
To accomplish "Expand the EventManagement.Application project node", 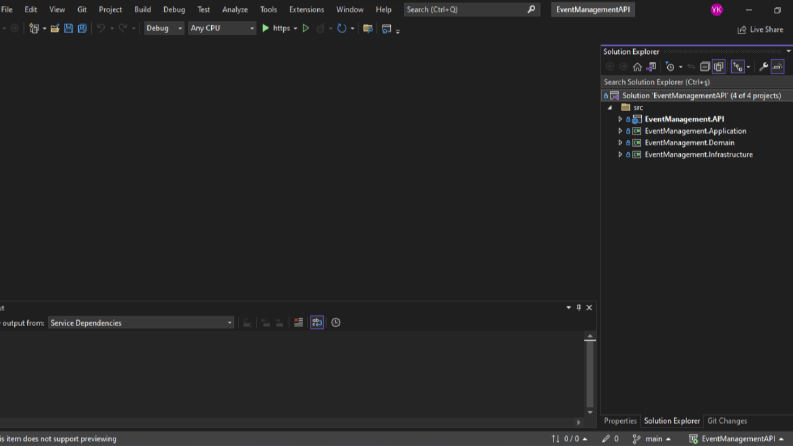I will pyautogui.click(x=620, y=131).
